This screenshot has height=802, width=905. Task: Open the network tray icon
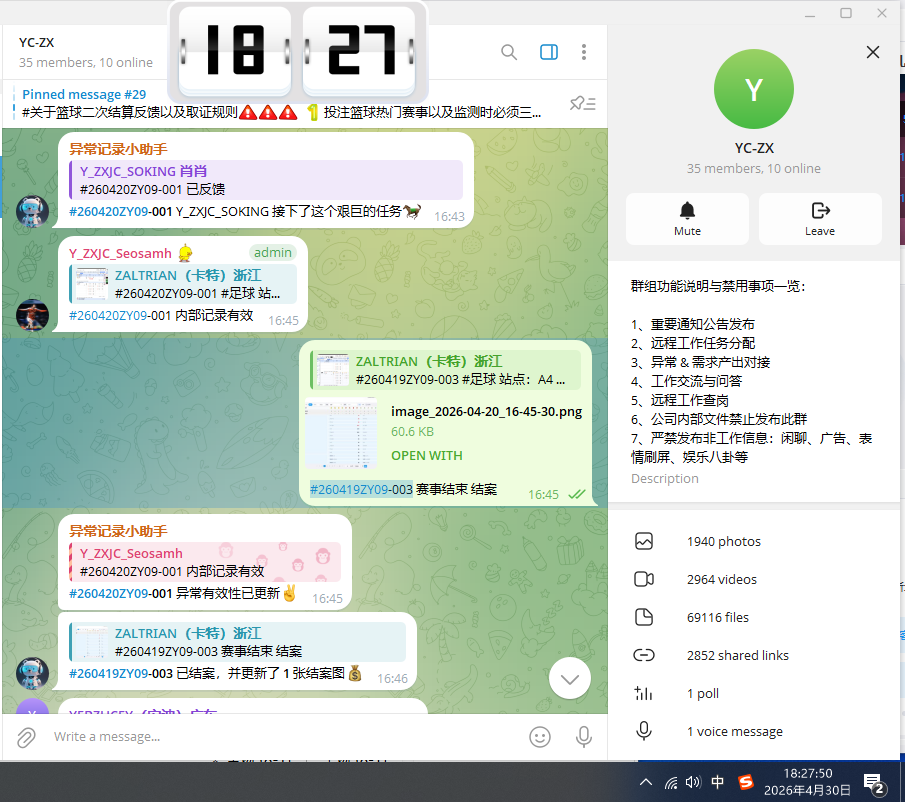click(671, 783)
